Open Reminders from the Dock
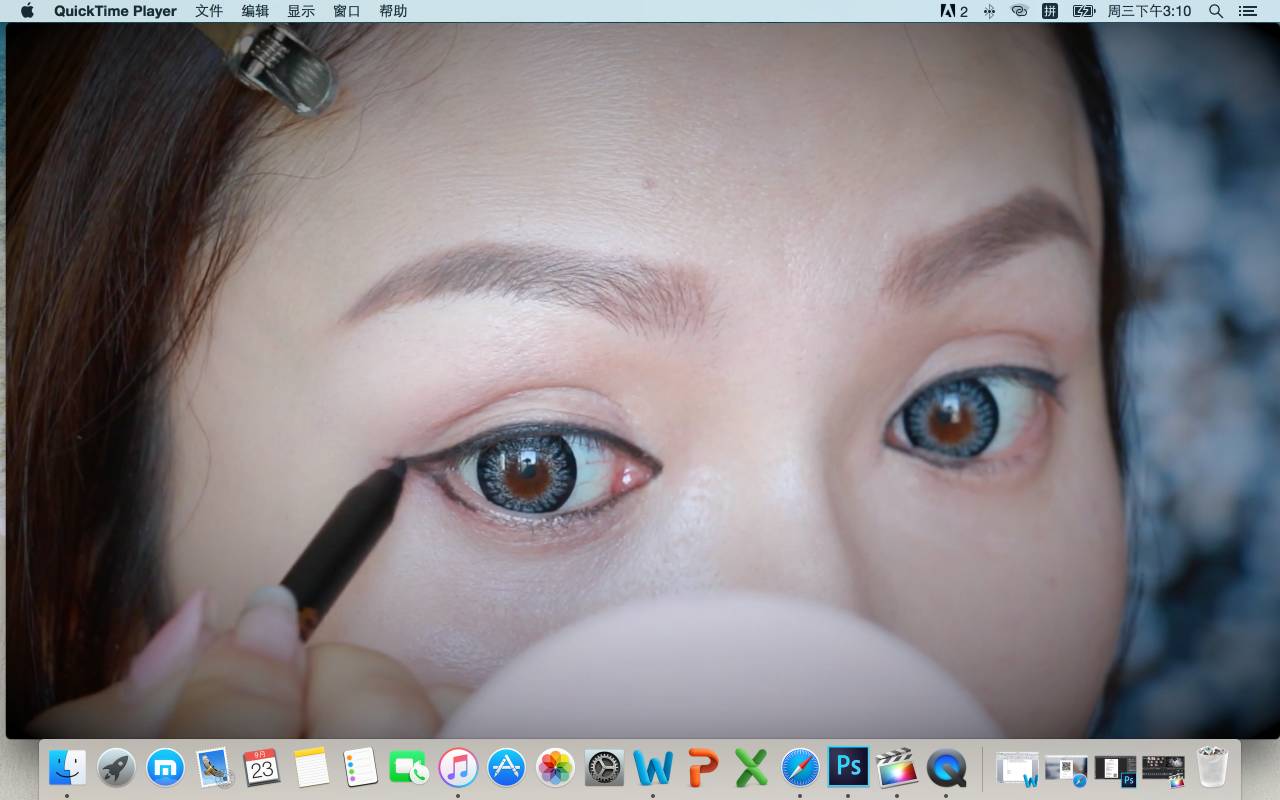Screen dimensions: 1280x800 click(x=360, y=768)
